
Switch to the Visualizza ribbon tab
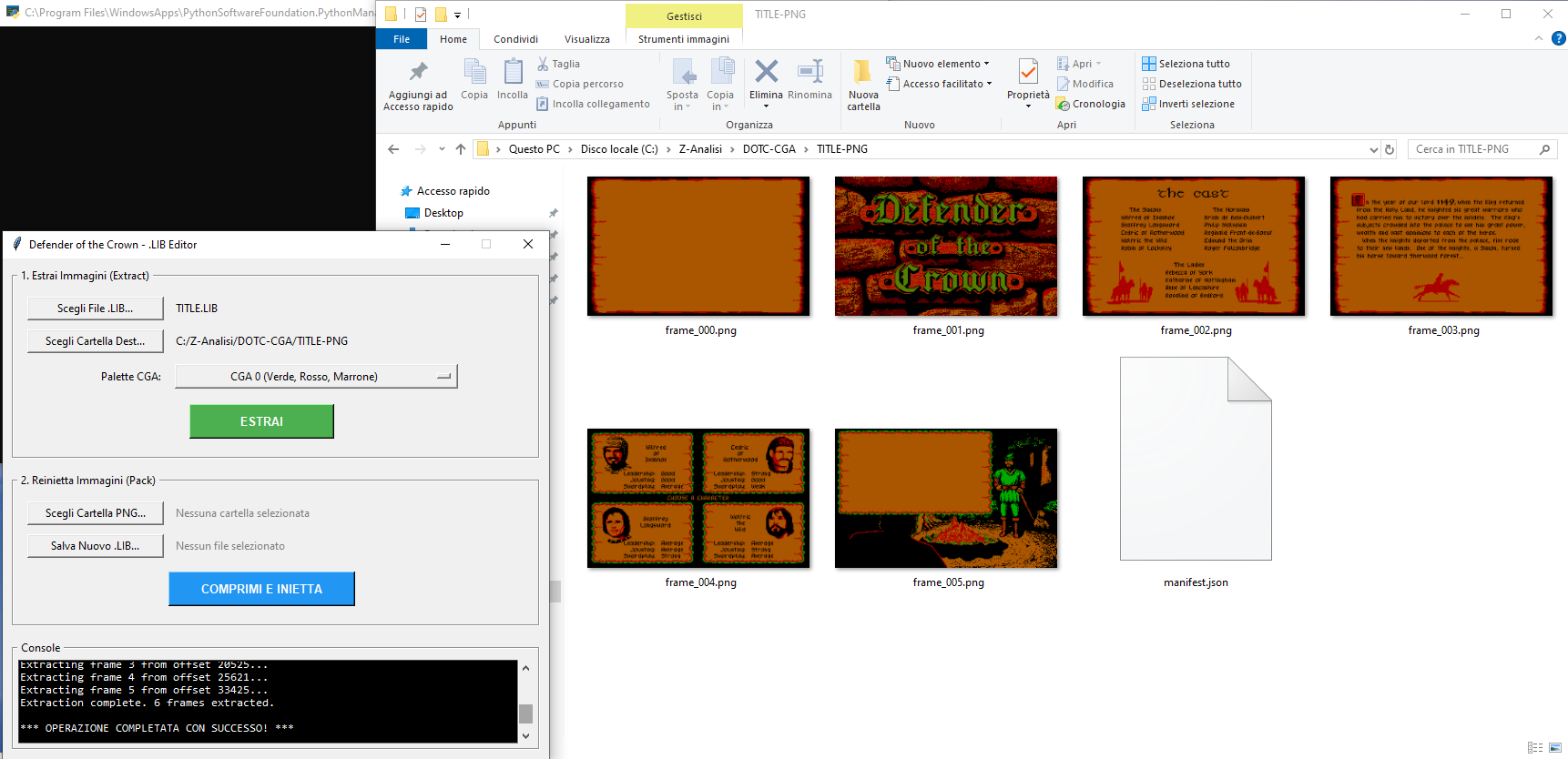point(587,39)
